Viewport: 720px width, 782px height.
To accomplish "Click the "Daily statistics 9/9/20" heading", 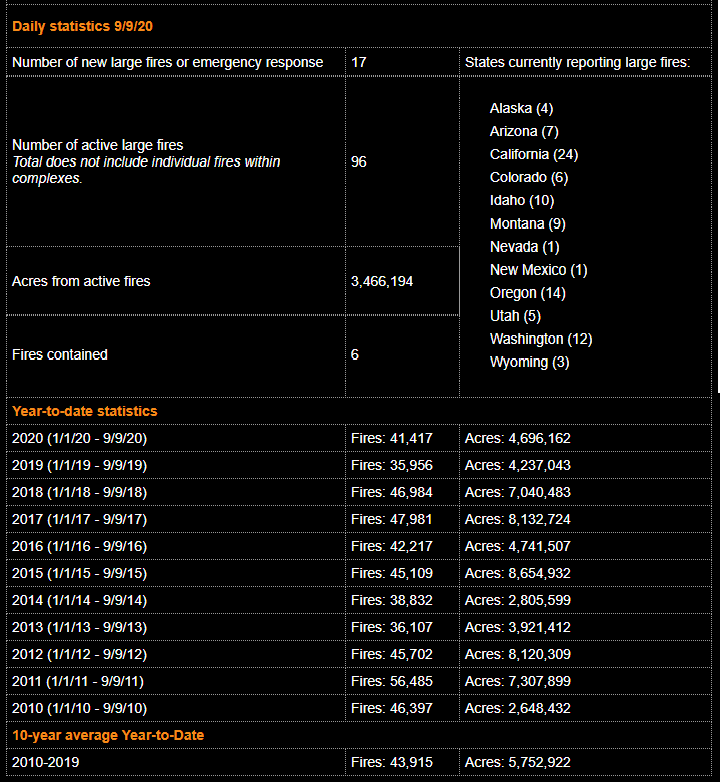I will (83, 25).
